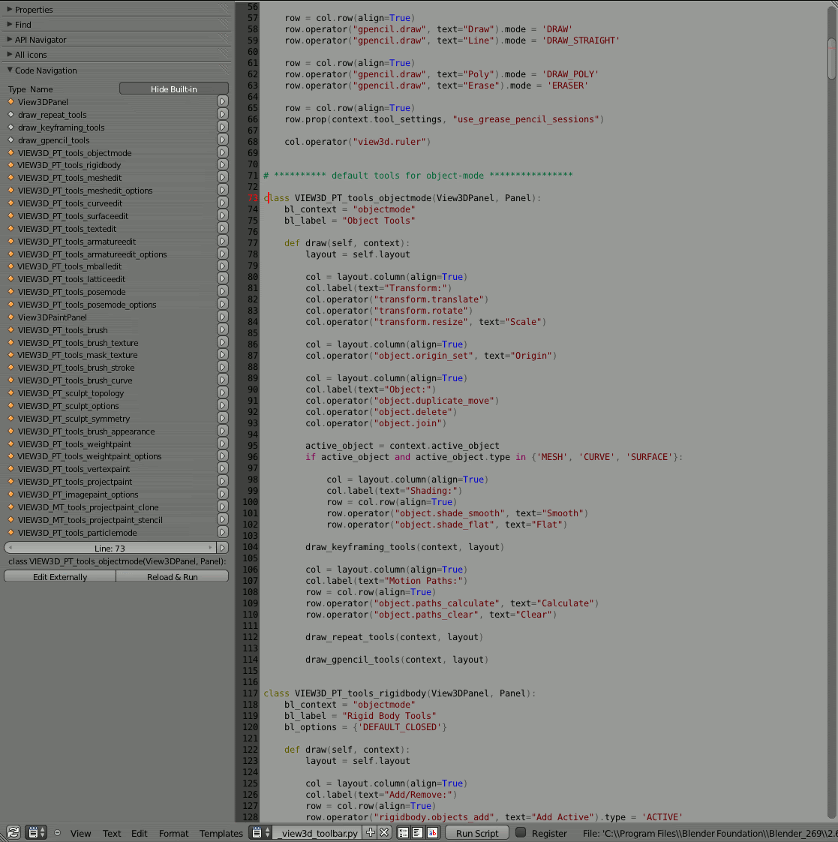Click the Reload & Run button

(x=172, y=576)
